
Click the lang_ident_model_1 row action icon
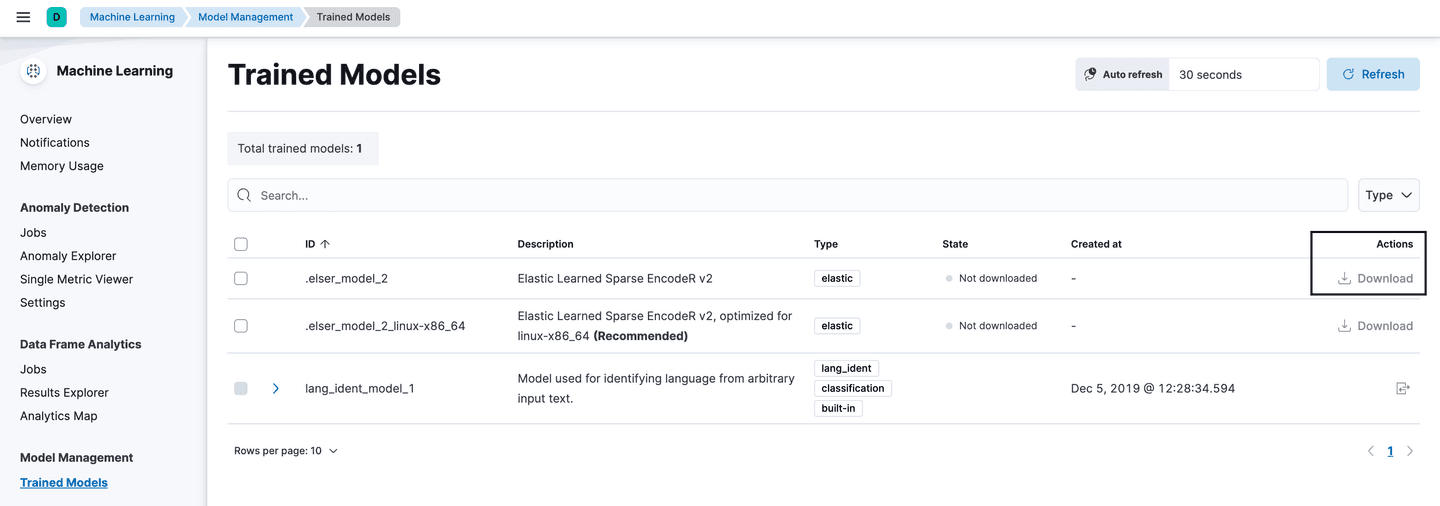(x=1402, y=388)
